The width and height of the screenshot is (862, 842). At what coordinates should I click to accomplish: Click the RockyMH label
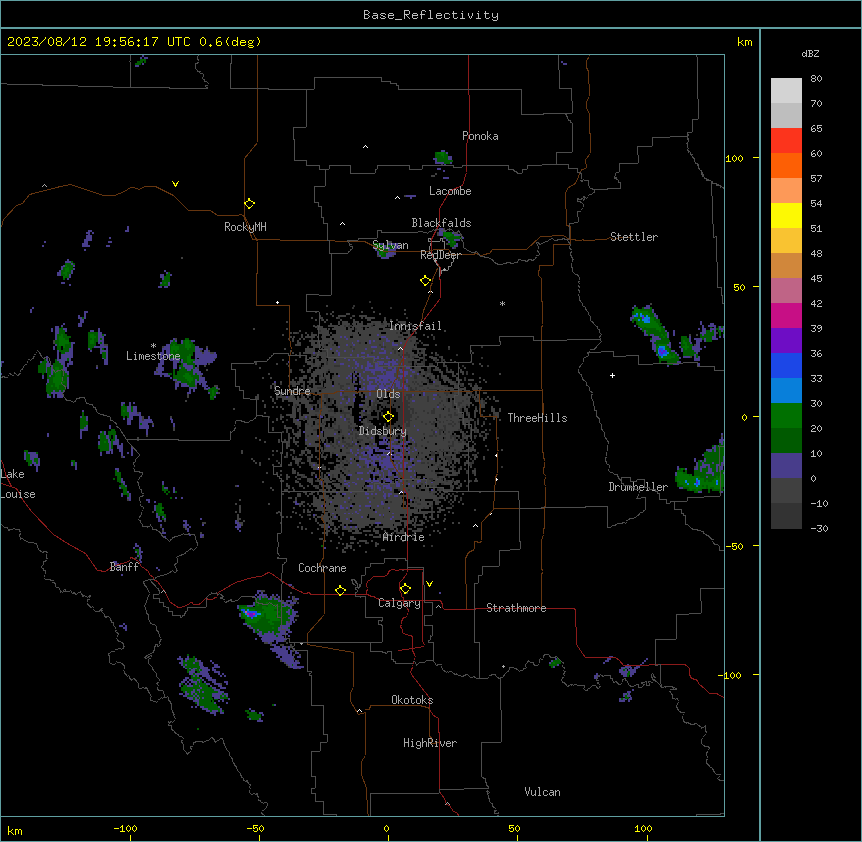pyautogui.click(x=245, y=227)
